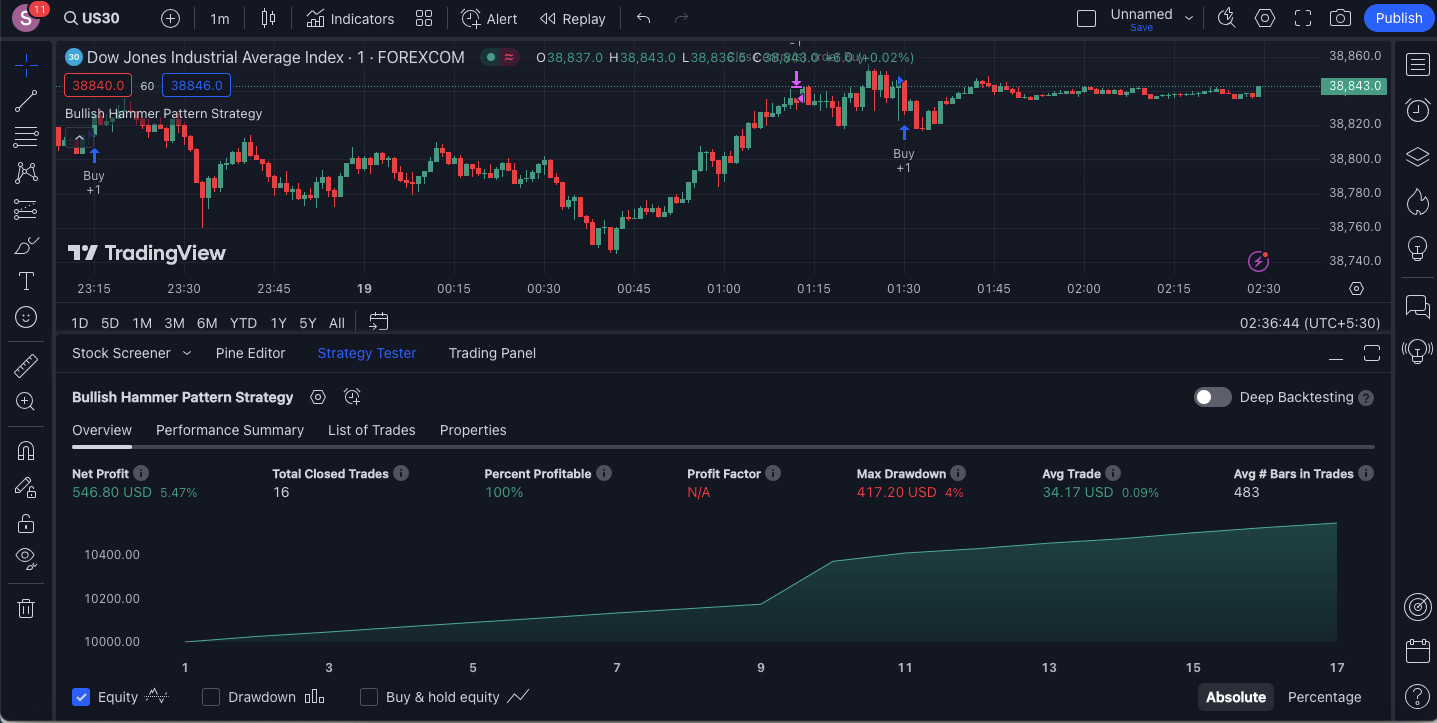Take a chart snapshot with camera icon
Viewport: 1437px width, 723px height.
tap(1340, 18)
